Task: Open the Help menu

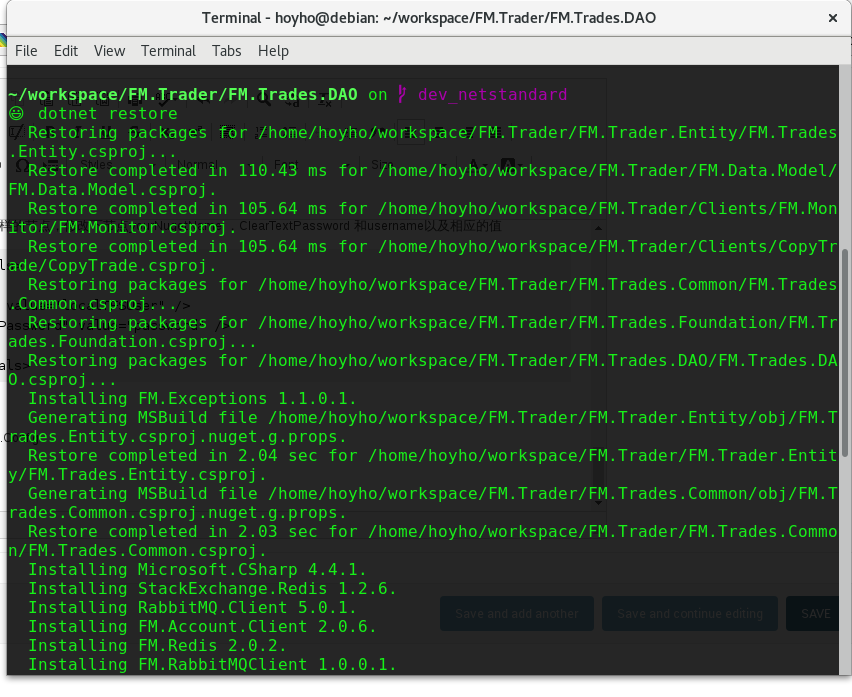Action: click(273, 51)
